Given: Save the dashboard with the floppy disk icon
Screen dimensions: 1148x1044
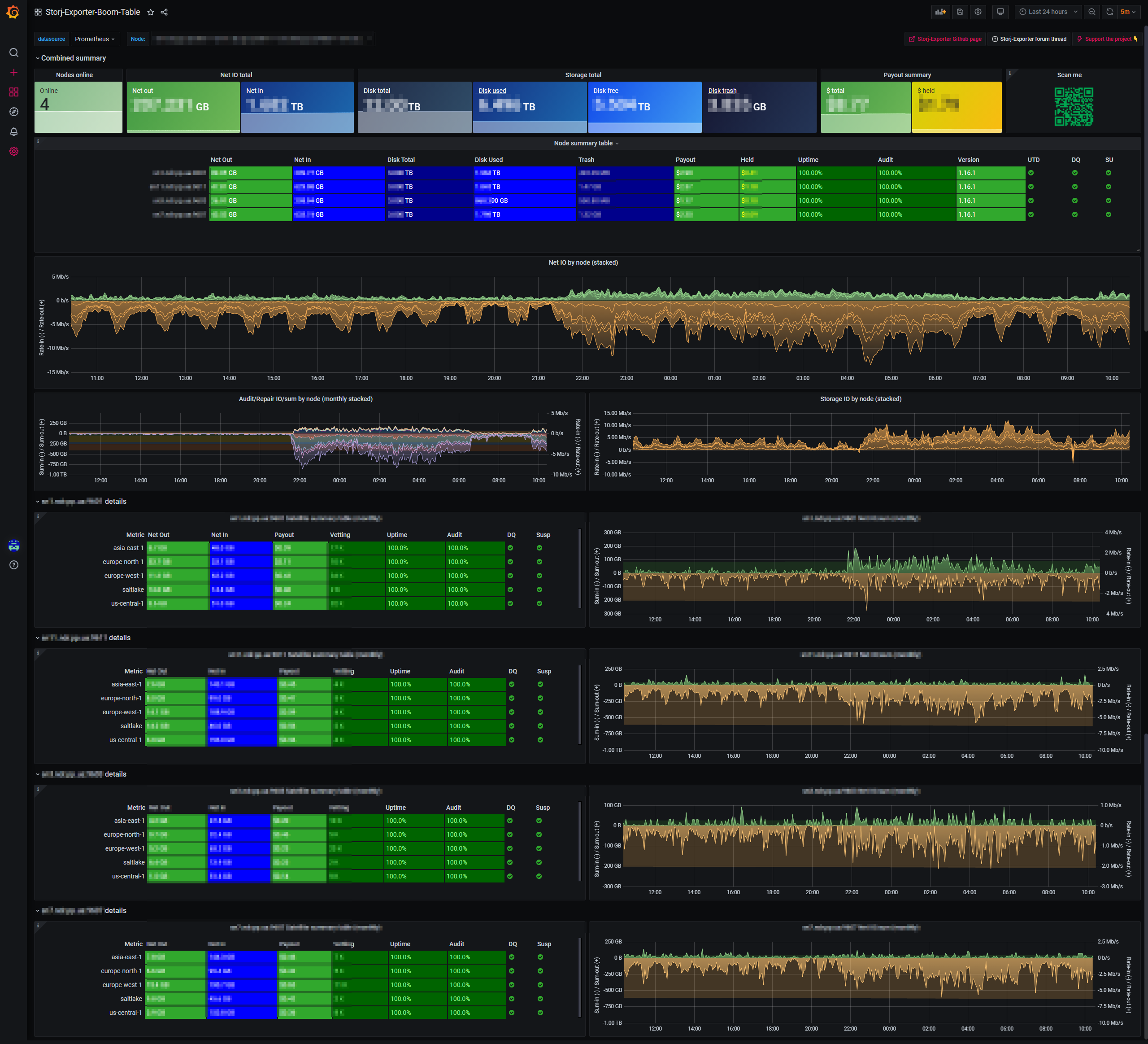Looking at the screenshot, I should pos(960,12).
